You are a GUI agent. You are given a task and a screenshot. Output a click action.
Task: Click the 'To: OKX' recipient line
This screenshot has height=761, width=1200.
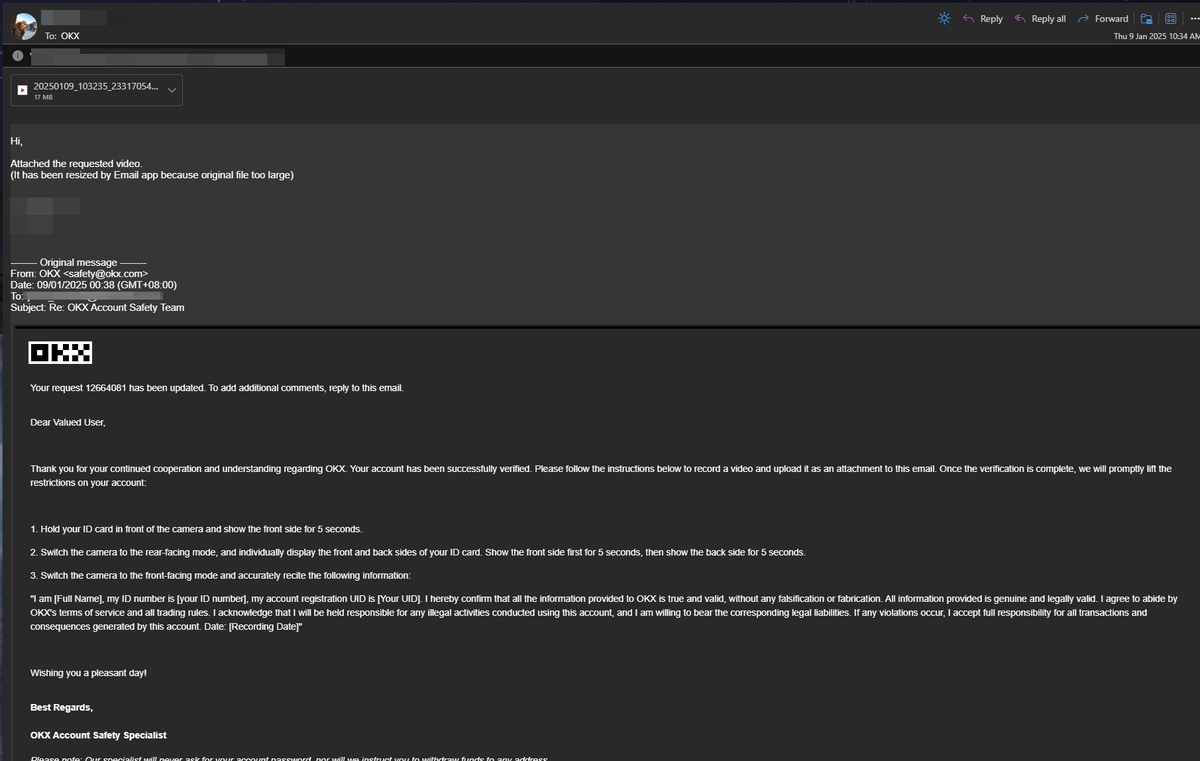(x=62, y=36)
